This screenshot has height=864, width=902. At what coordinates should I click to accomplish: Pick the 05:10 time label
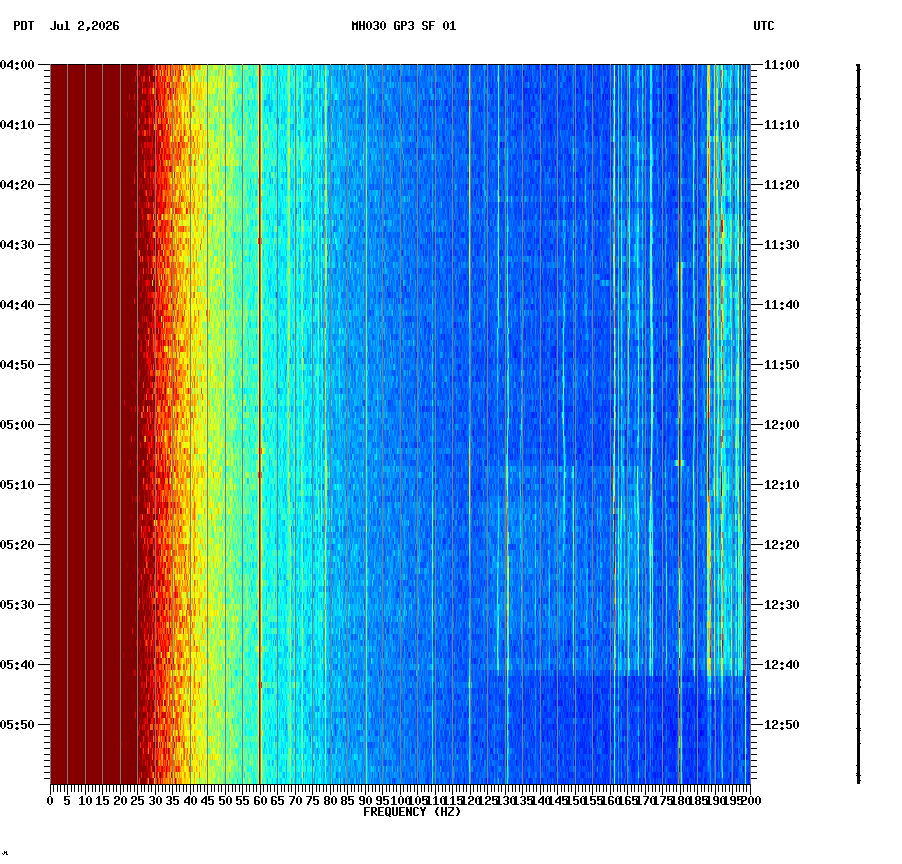coord(17,484)
